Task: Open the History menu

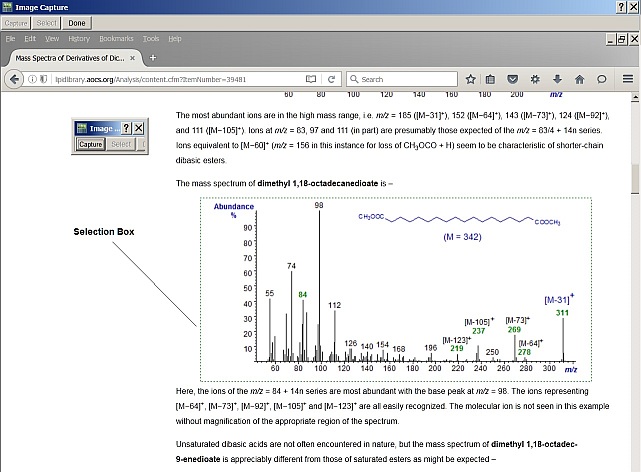Action: point(79,38)
